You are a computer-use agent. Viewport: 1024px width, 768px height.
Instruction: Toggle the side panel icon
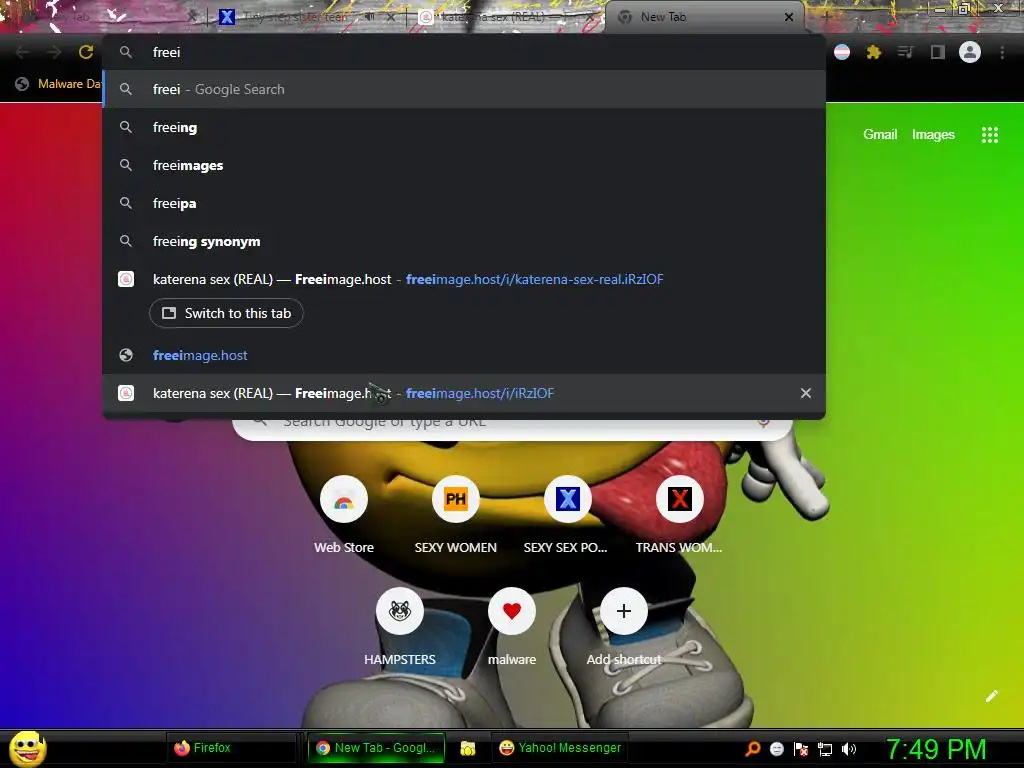point(937,52)
